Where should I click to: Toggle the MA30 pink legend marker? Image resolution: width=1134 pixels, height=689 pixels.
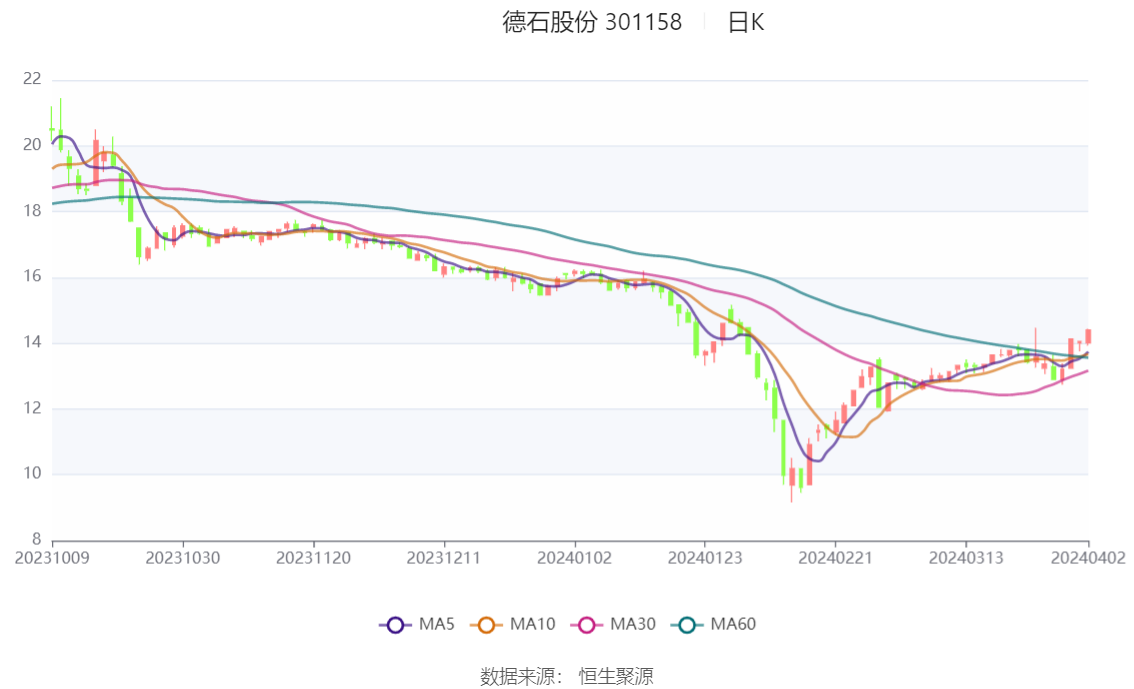pyautogui.click(x=588, y=625)
